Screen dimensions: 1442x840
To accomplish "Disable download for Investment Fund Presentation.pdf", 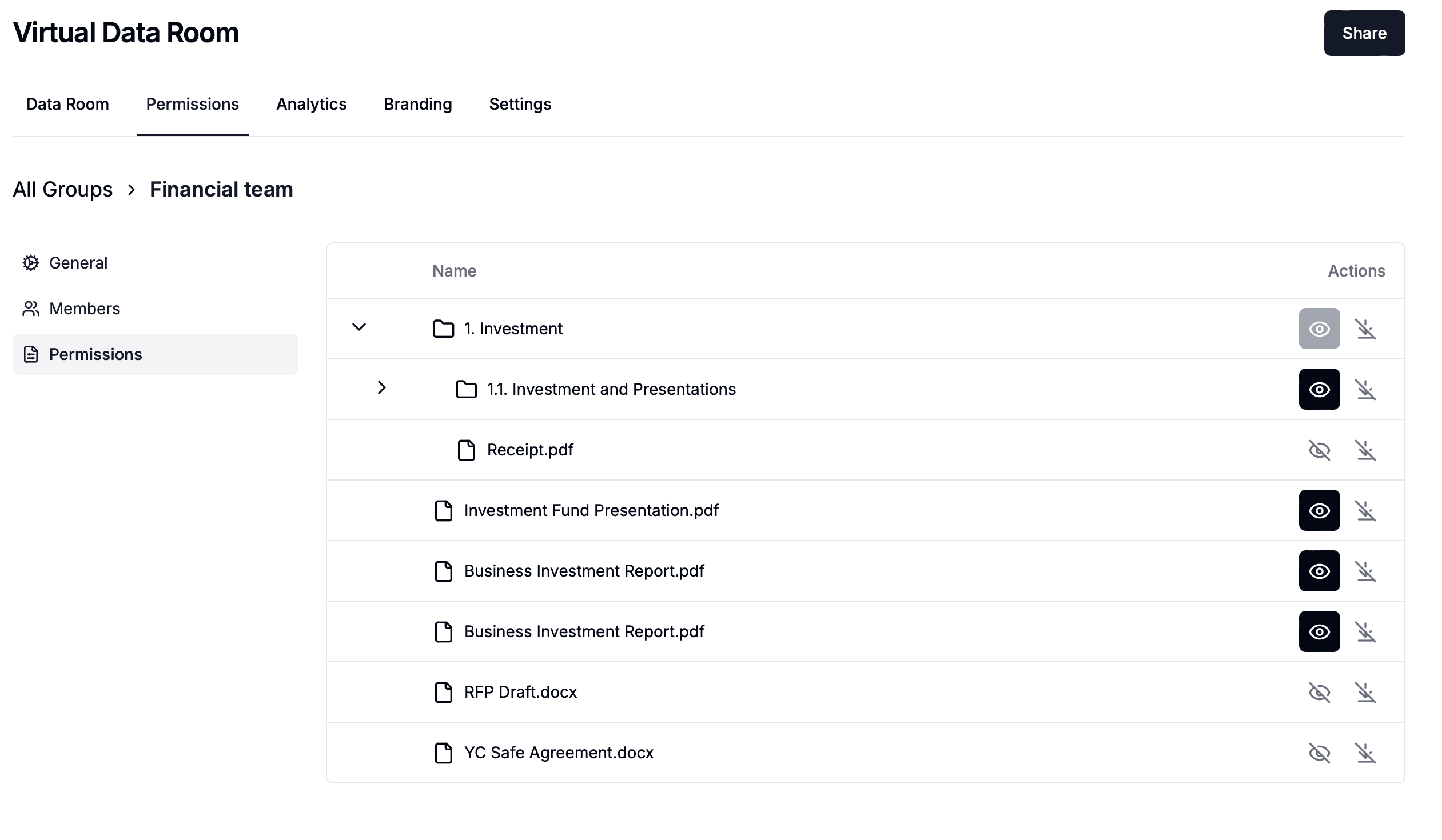I will pyautogui.click(x=1367, y=511).
